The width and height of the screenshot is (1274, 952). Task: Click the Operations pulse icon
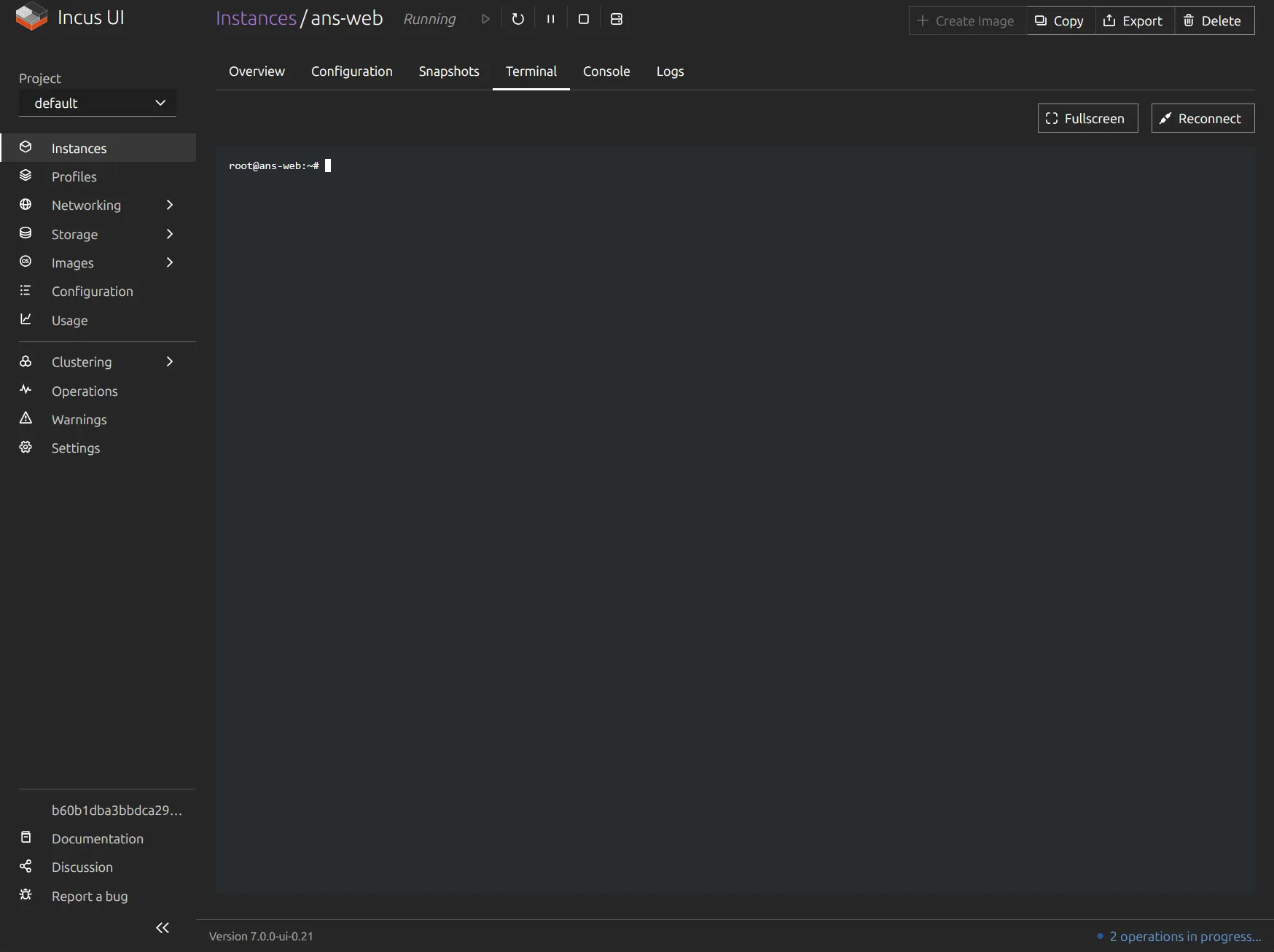(x=26, y=390)
